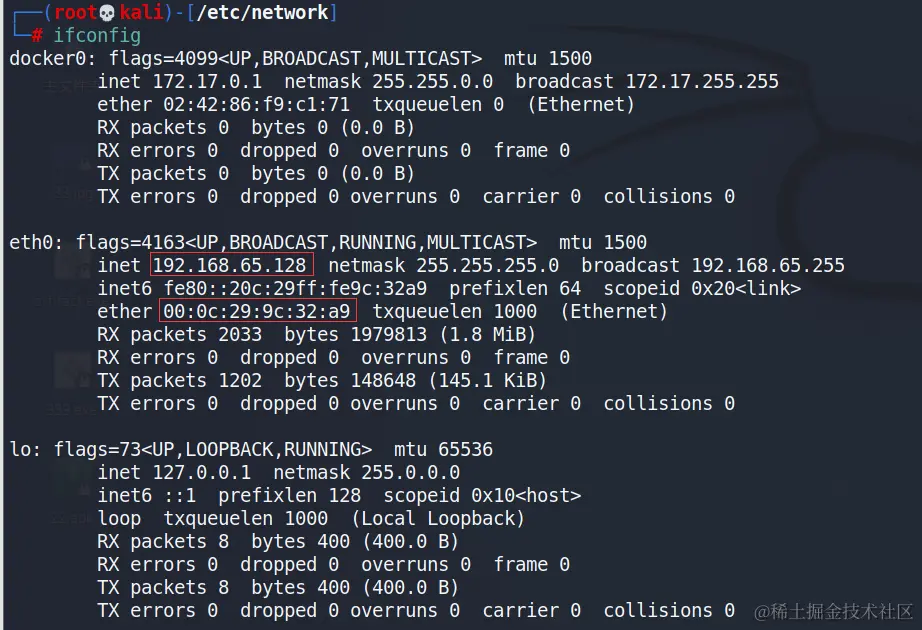Click the watermark text at the bottom right
The image size is (922, 630).
833,610
